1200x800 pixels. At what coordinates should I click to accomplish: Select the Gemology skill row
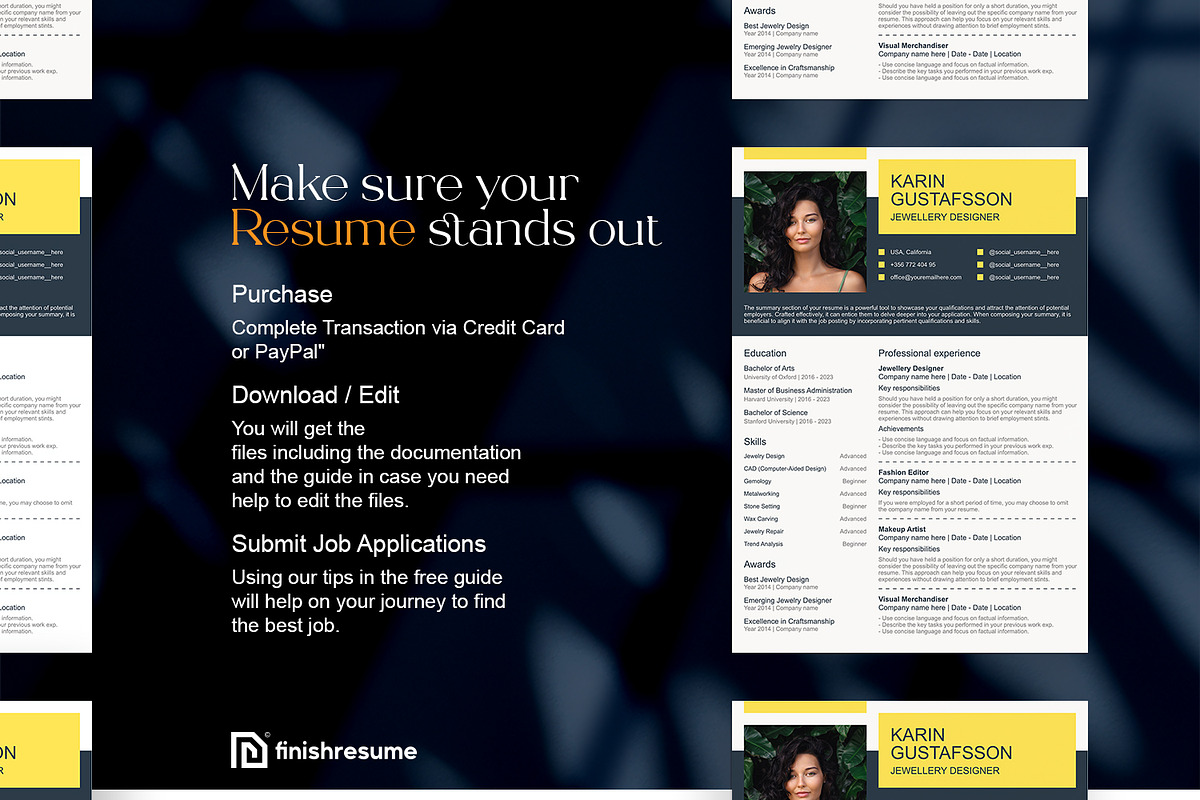tap(805, 481)
